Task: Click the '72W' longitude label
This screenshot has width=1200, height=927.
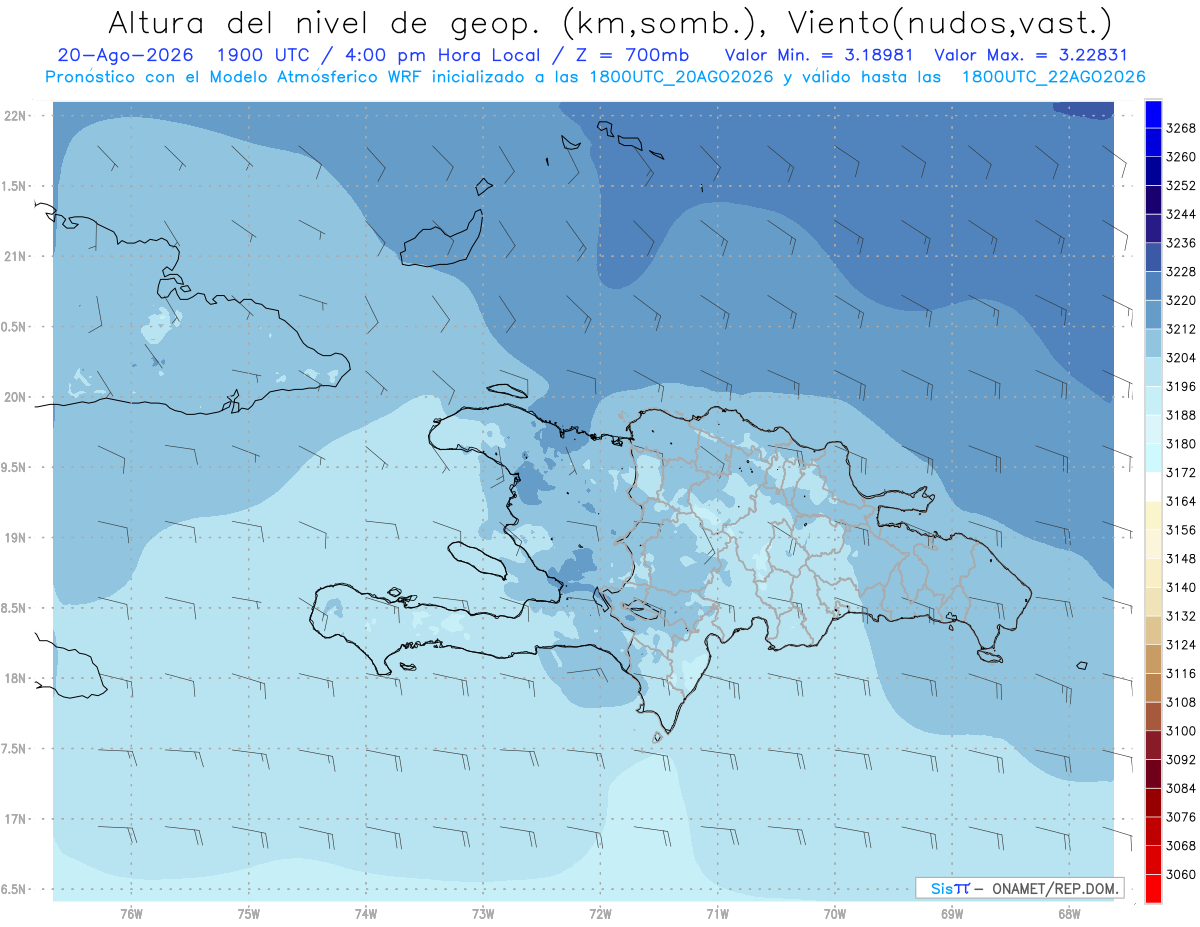Action: pyautogui.click(x=601, y=914)
